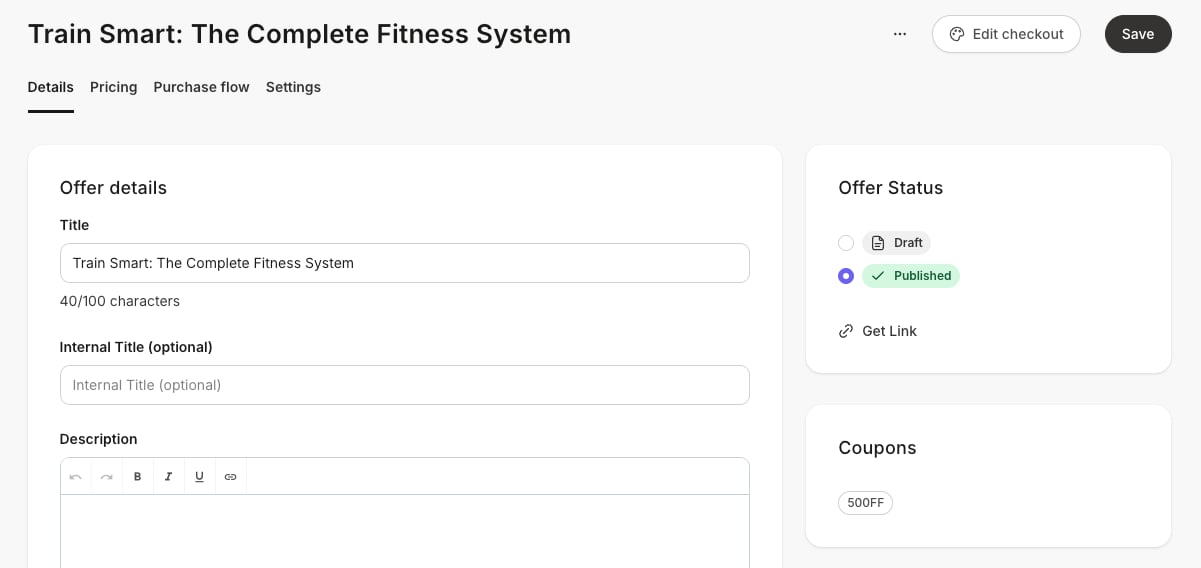Click the Offer Status heading
Viewport: 1201px width, 568px height.
click(x=890, y=188)
